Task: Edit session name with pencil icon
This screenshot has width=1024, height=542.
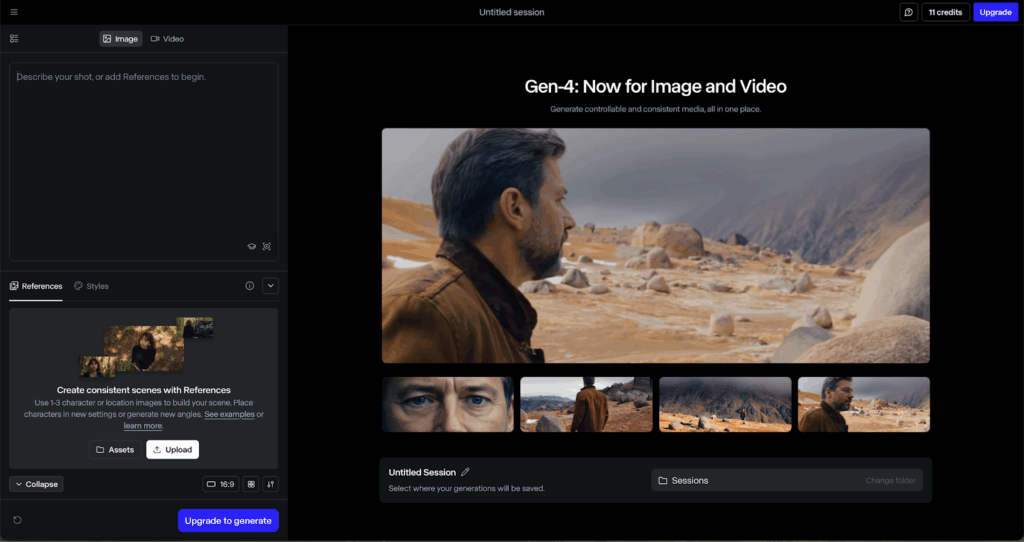Action: coord(465,471)
